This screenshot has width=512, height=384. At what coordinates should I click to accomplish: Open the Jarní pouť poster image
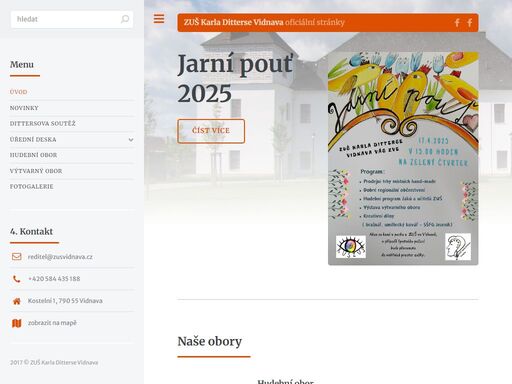click(403, 158)
